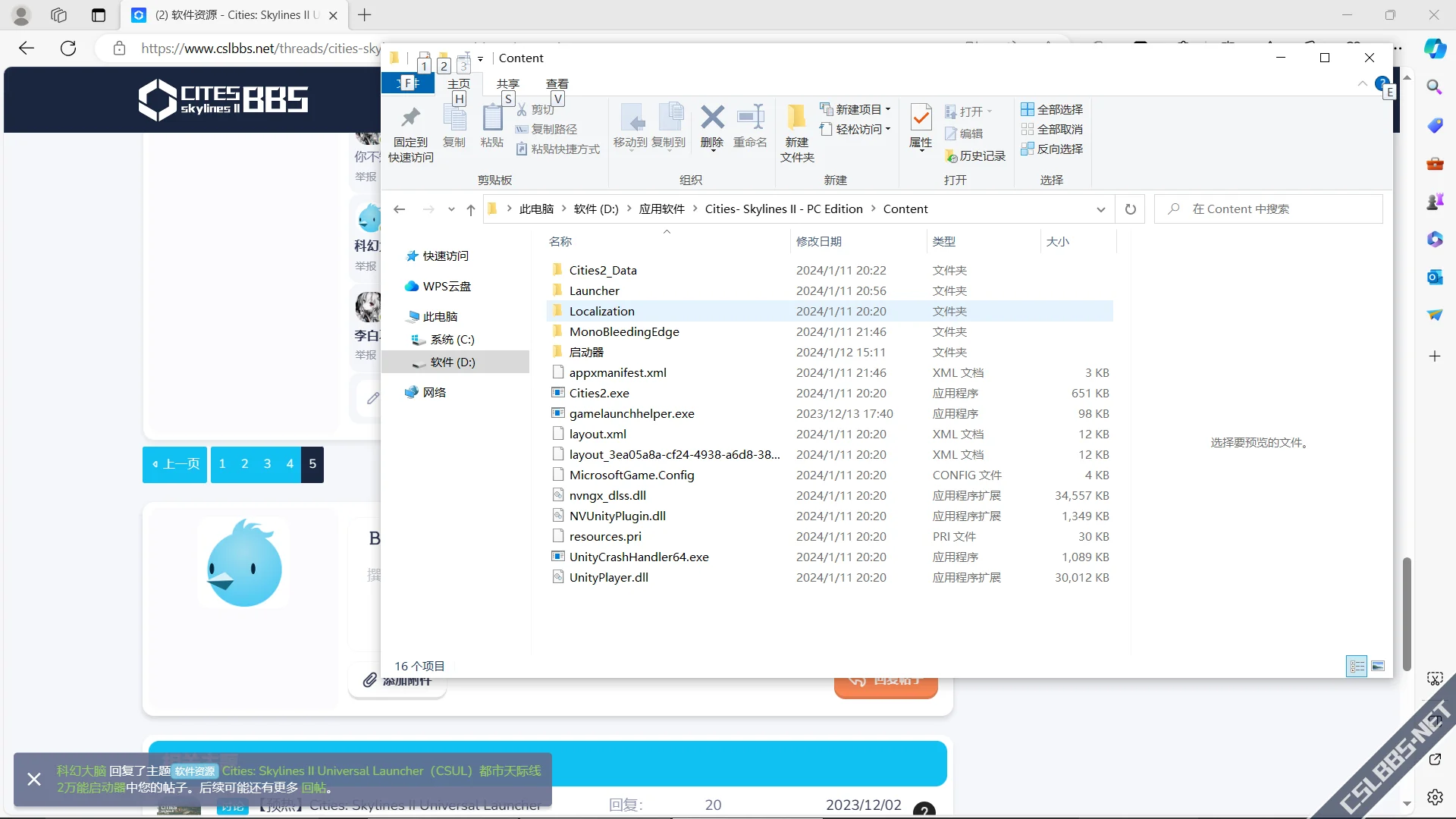Expand the address bar history dropdown
1456x819 pixels.
pos(1101,210)
